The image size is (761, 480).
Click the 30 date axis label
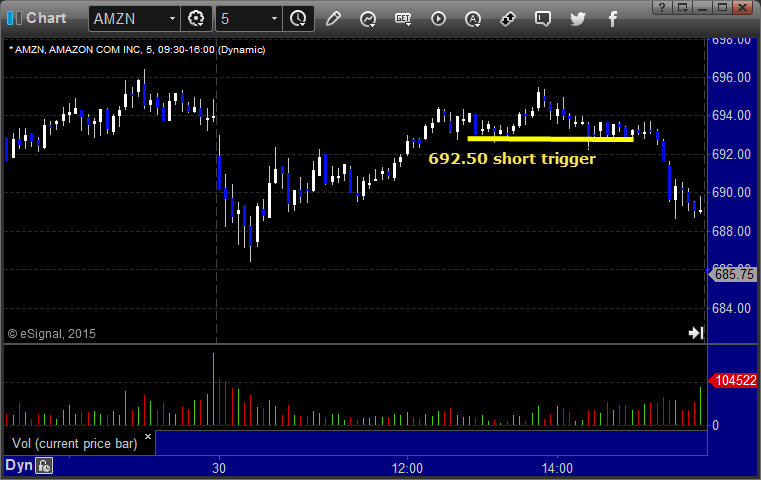(219, 468)
